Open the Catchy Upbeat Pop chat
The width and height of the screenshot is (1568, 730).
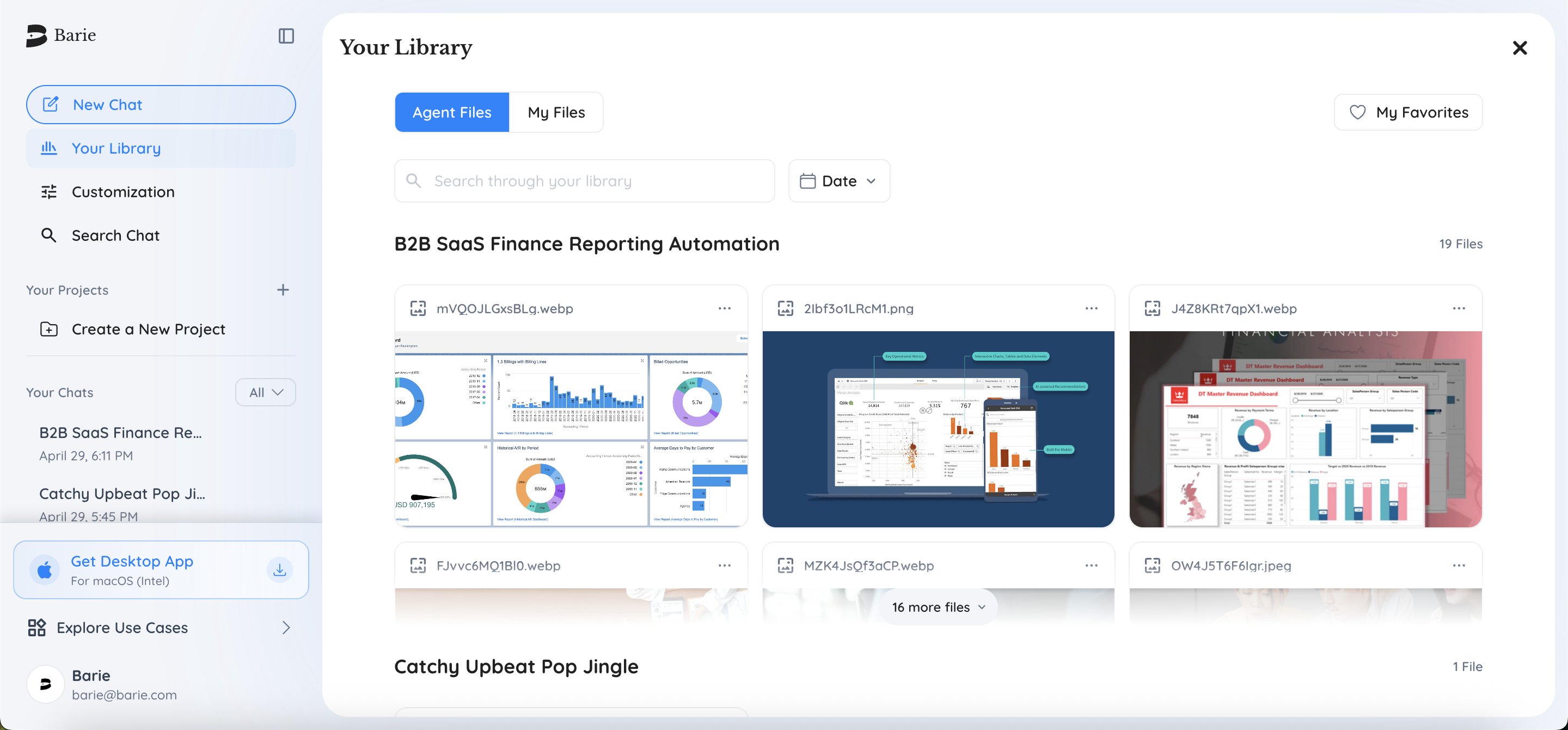[x=161, y=503]
